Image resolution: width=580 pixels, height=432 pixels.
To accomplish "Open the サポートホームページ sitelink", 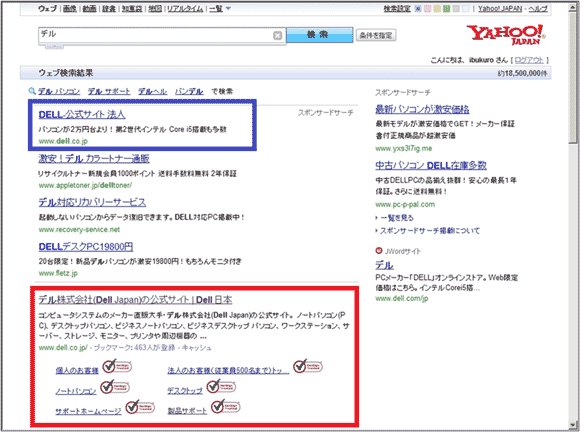I will tap(88, 411).
